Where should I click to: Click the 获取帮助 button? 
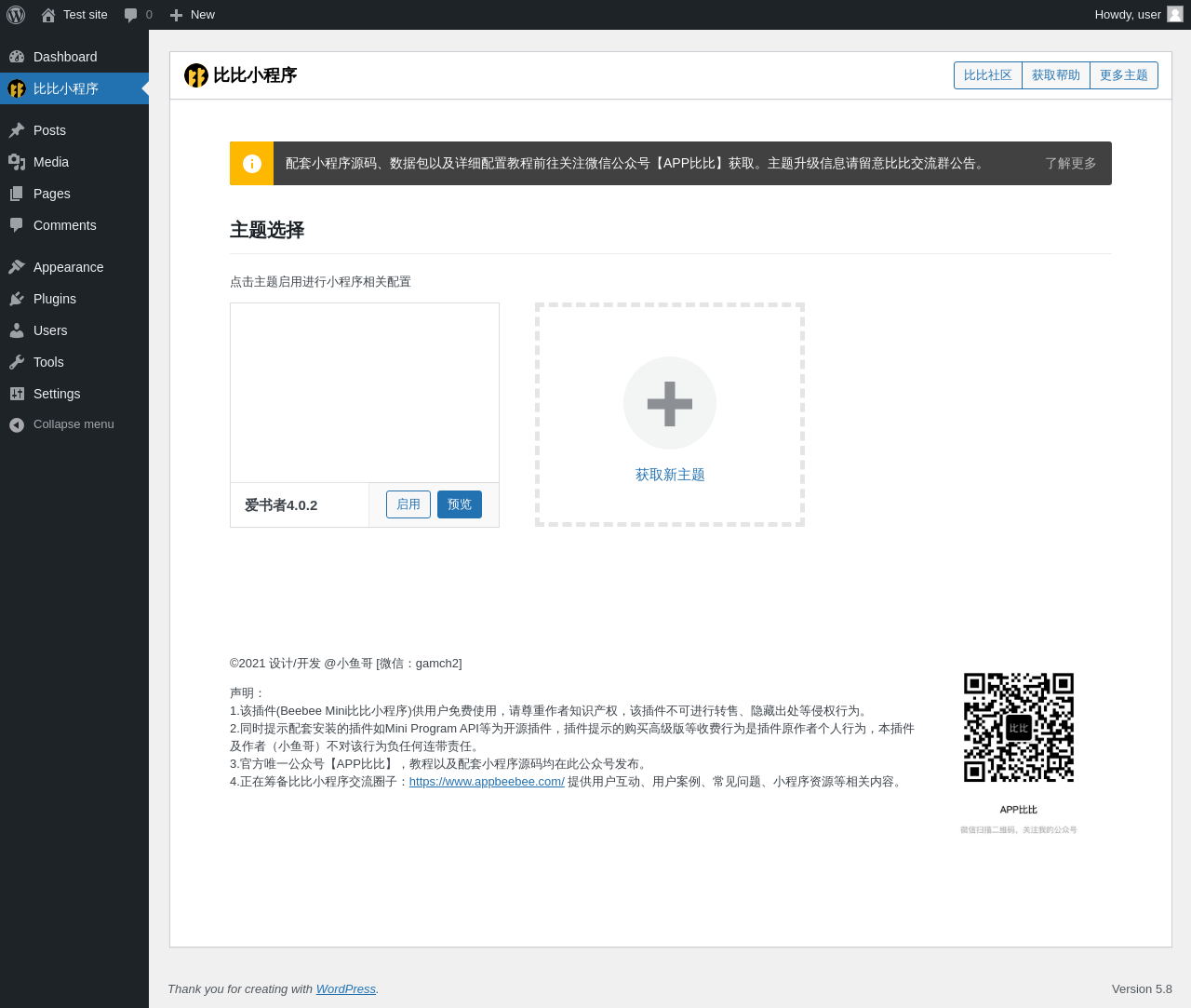click(1056, 75)
